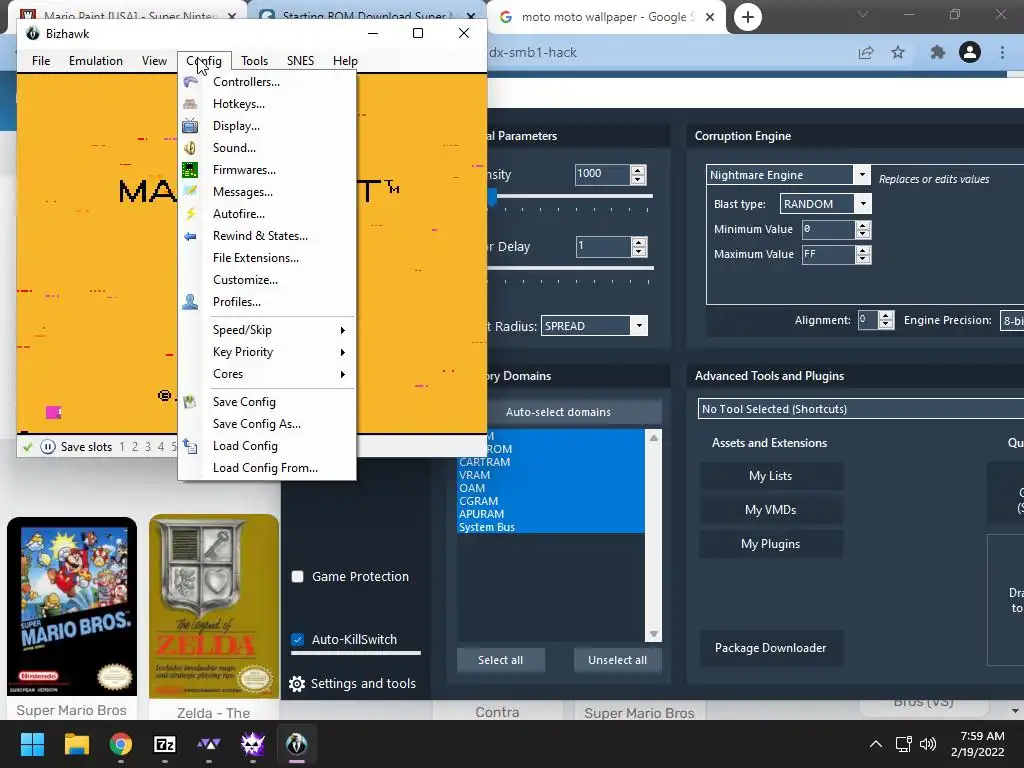
Task: Open My Lists button
Action: click(x=771, y=476)
